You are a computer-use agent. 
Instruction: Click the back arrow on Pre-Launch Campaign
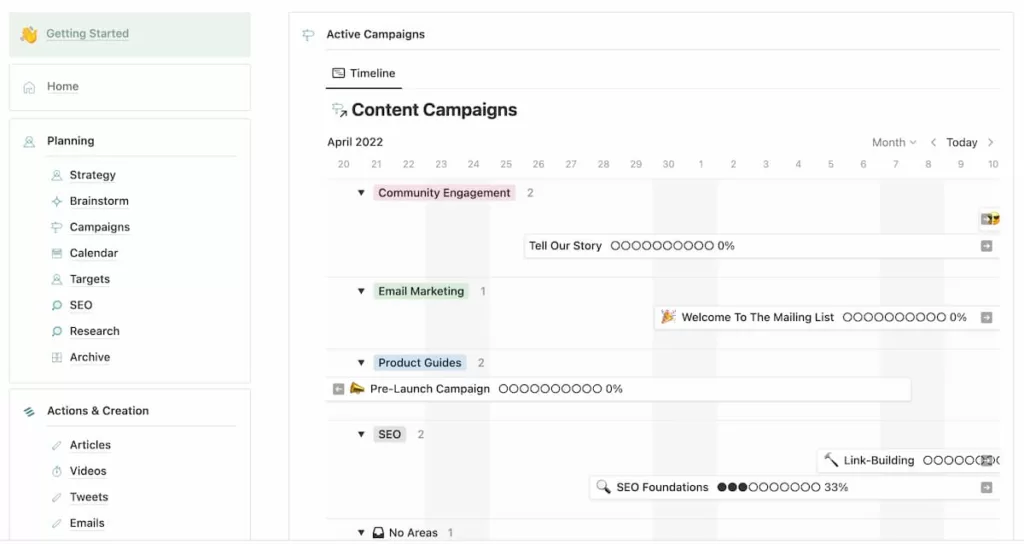click(x=338, y=389)
